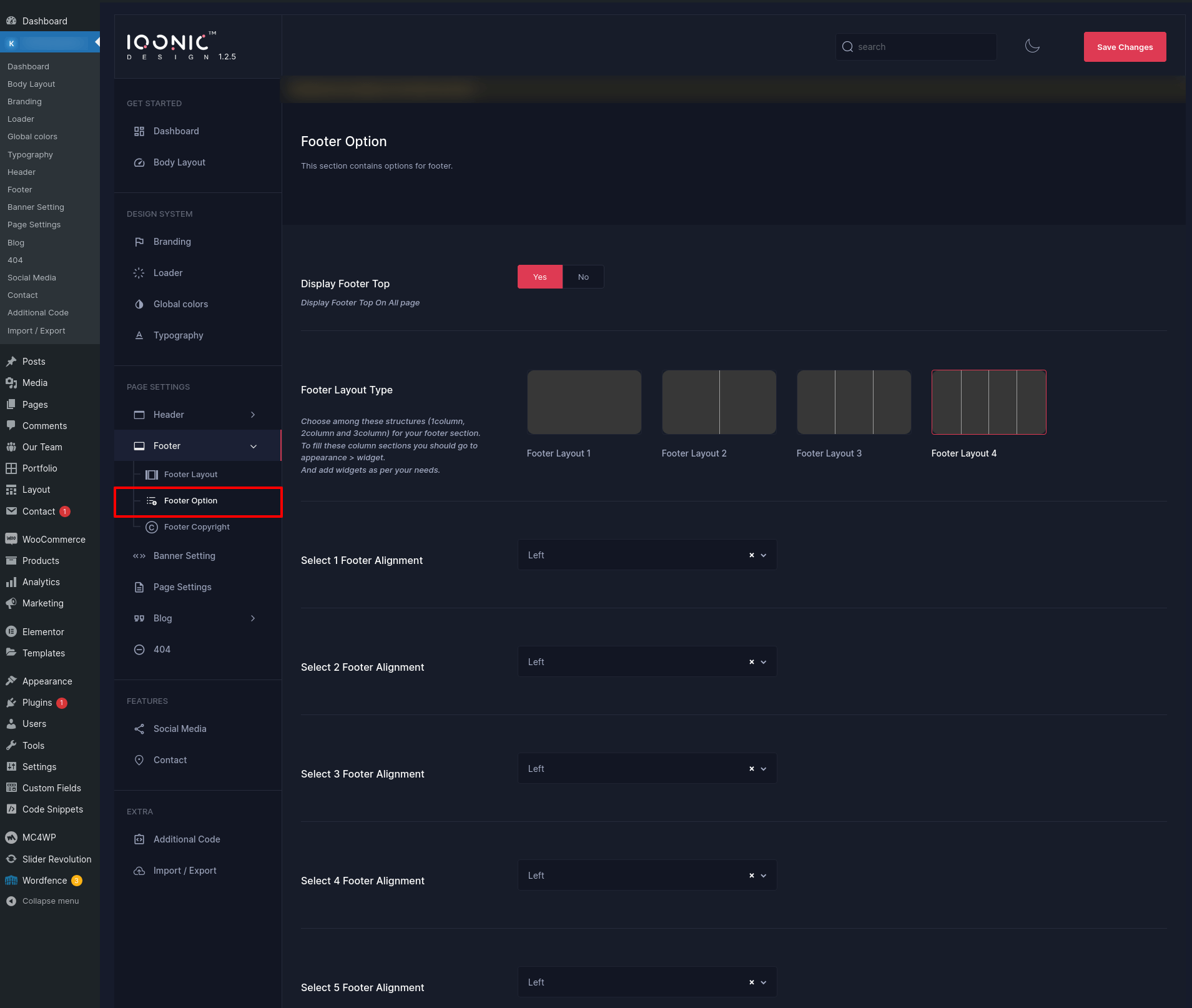Screen dimensions: 1192x1008
Task: Clear Select 1 Footer Alignment value
Action: [x=752, y=555]
